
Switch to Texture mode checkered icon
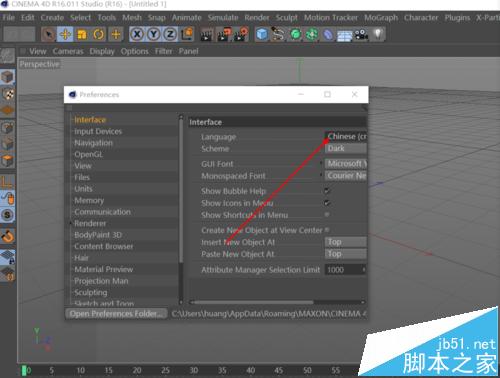[x=8, y=94]
